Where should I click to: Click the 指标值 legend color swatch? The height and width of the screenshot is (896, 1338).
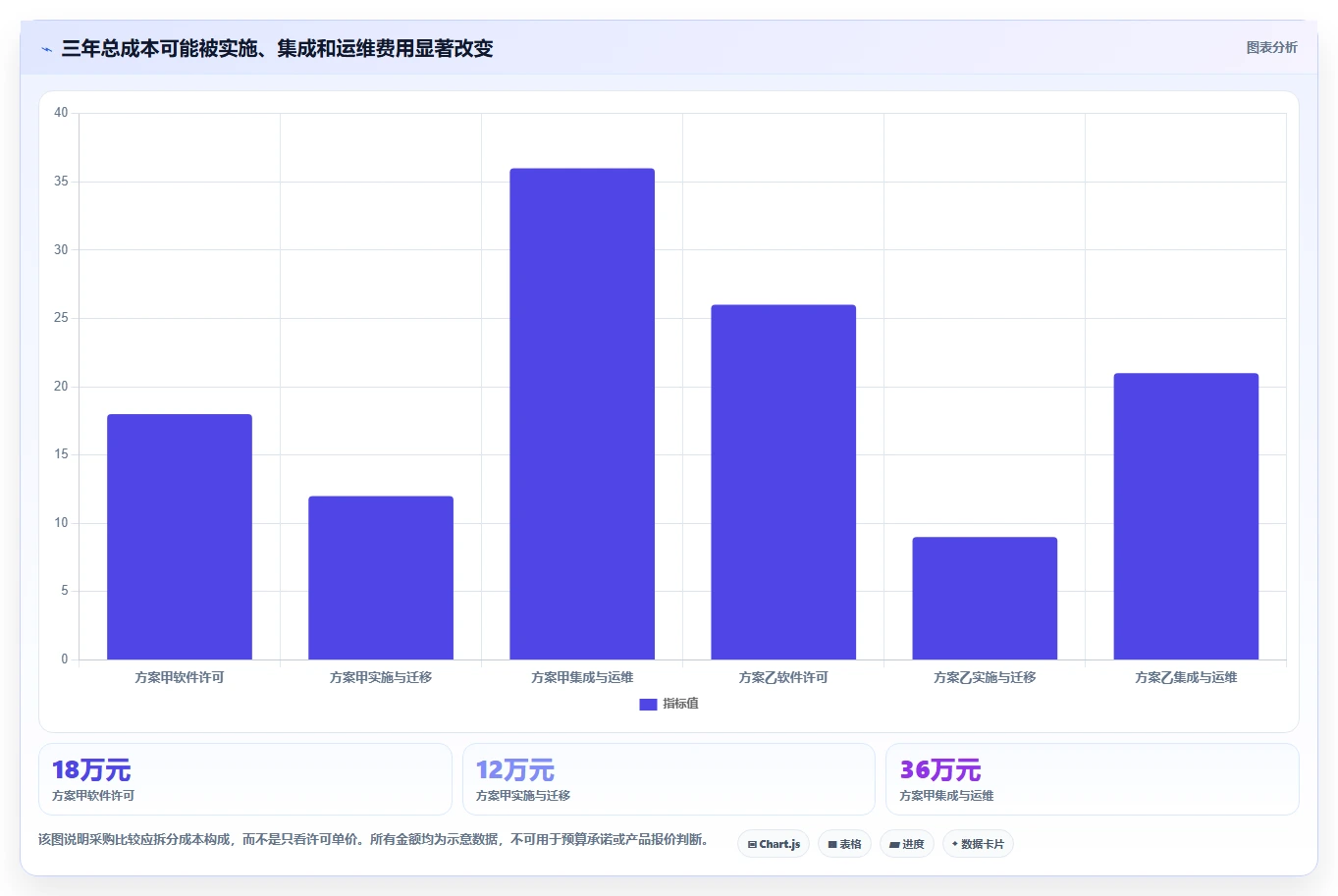[x=648, y=704]
